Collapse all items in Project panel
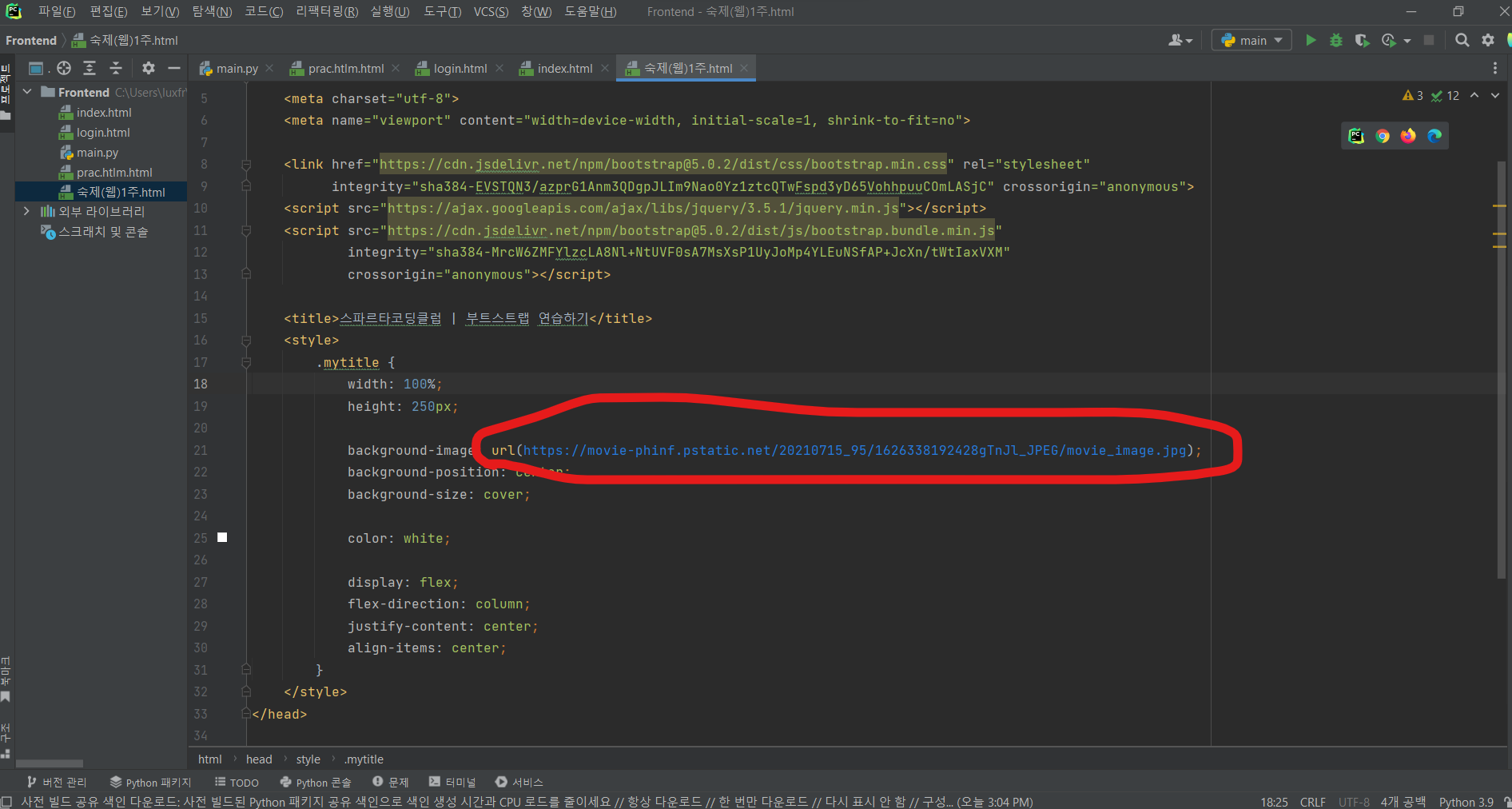Image resolution: width=1512 pixels, height=809 pixels. tap(116, 68)
